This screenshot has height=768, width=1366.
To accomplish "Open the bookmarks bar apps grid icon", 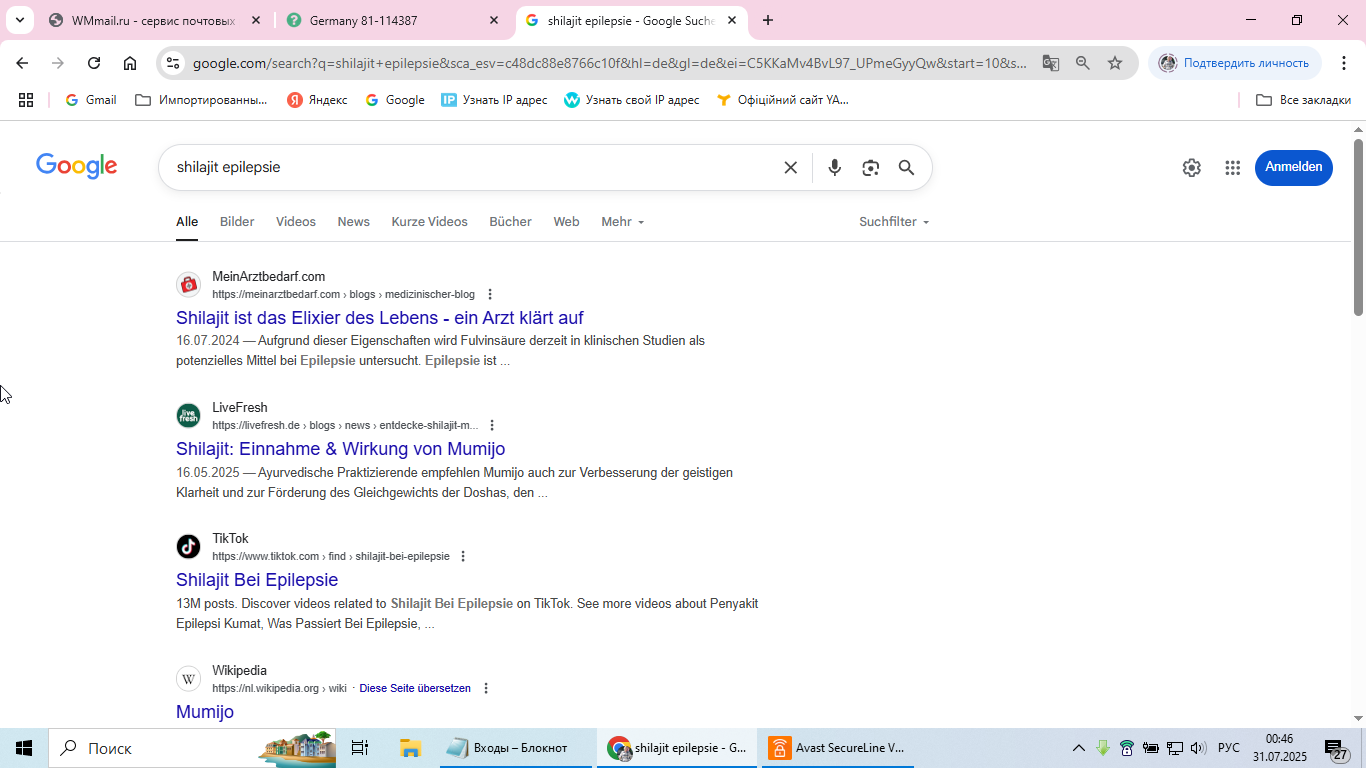I will coord(26,100).
